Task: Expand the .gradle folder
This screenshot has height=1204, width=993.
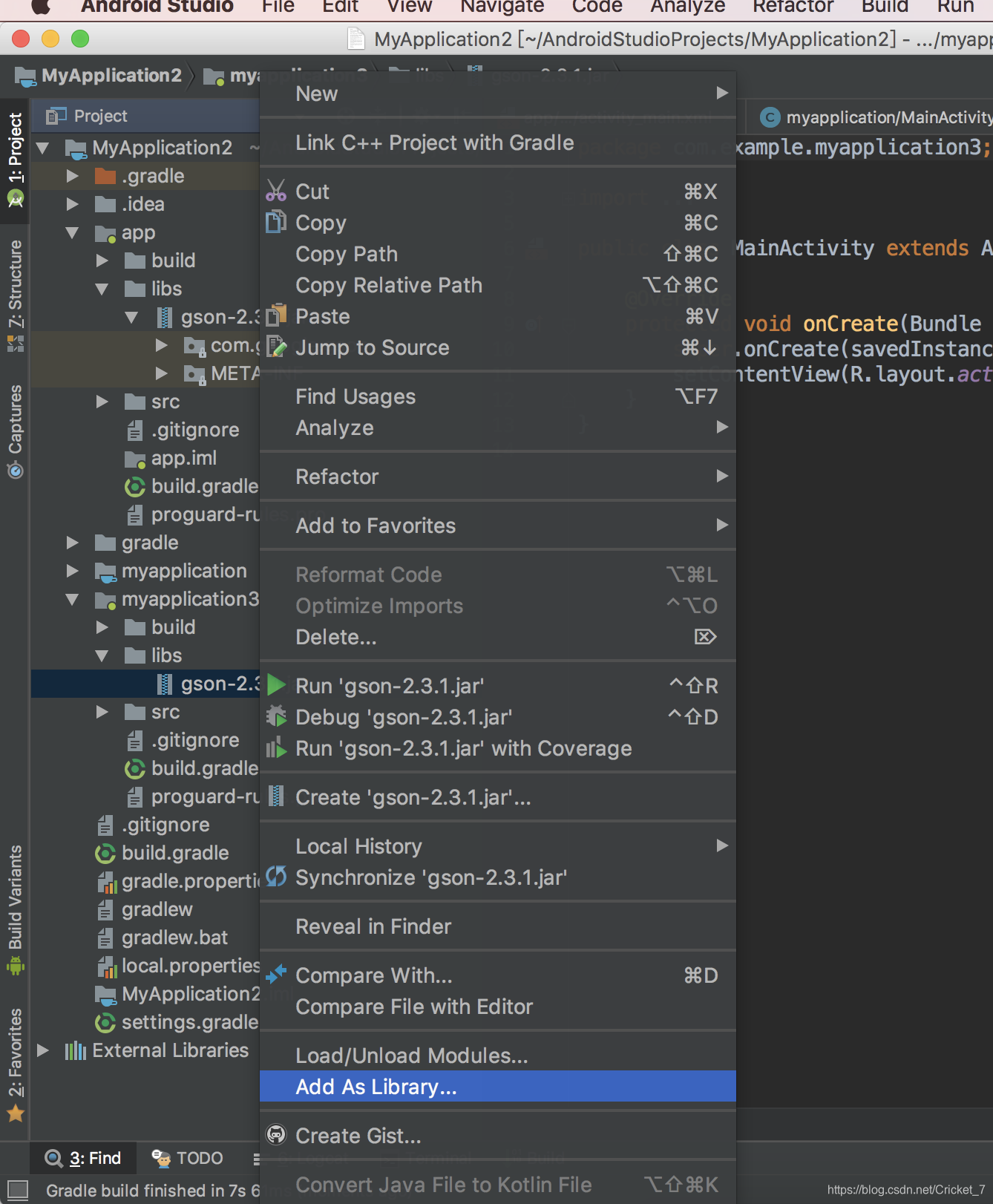Action: [72, 176]
